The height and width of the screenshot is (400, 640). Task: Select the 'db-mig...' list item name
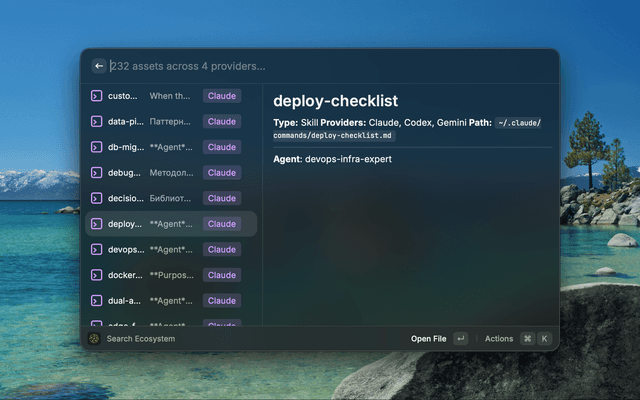126,147
